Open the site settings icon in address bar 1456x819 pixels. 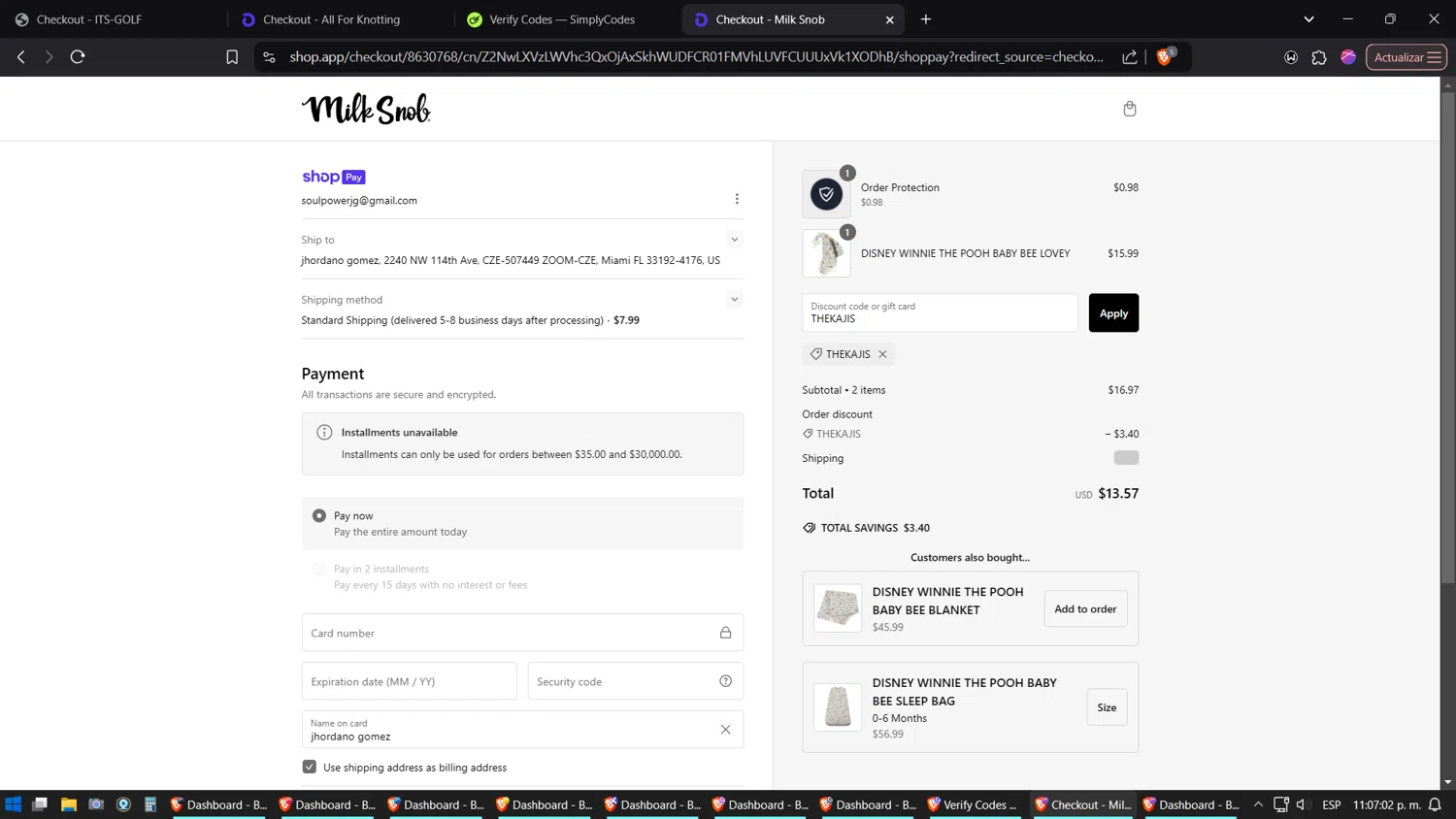[x=269, y=57]
